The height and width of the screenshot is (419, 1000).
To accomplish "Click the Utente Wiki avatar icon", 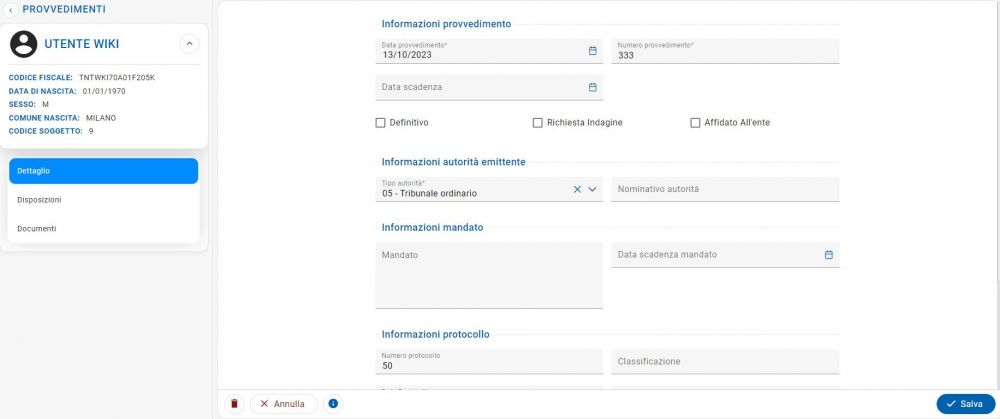I will (x=24, y=44).
